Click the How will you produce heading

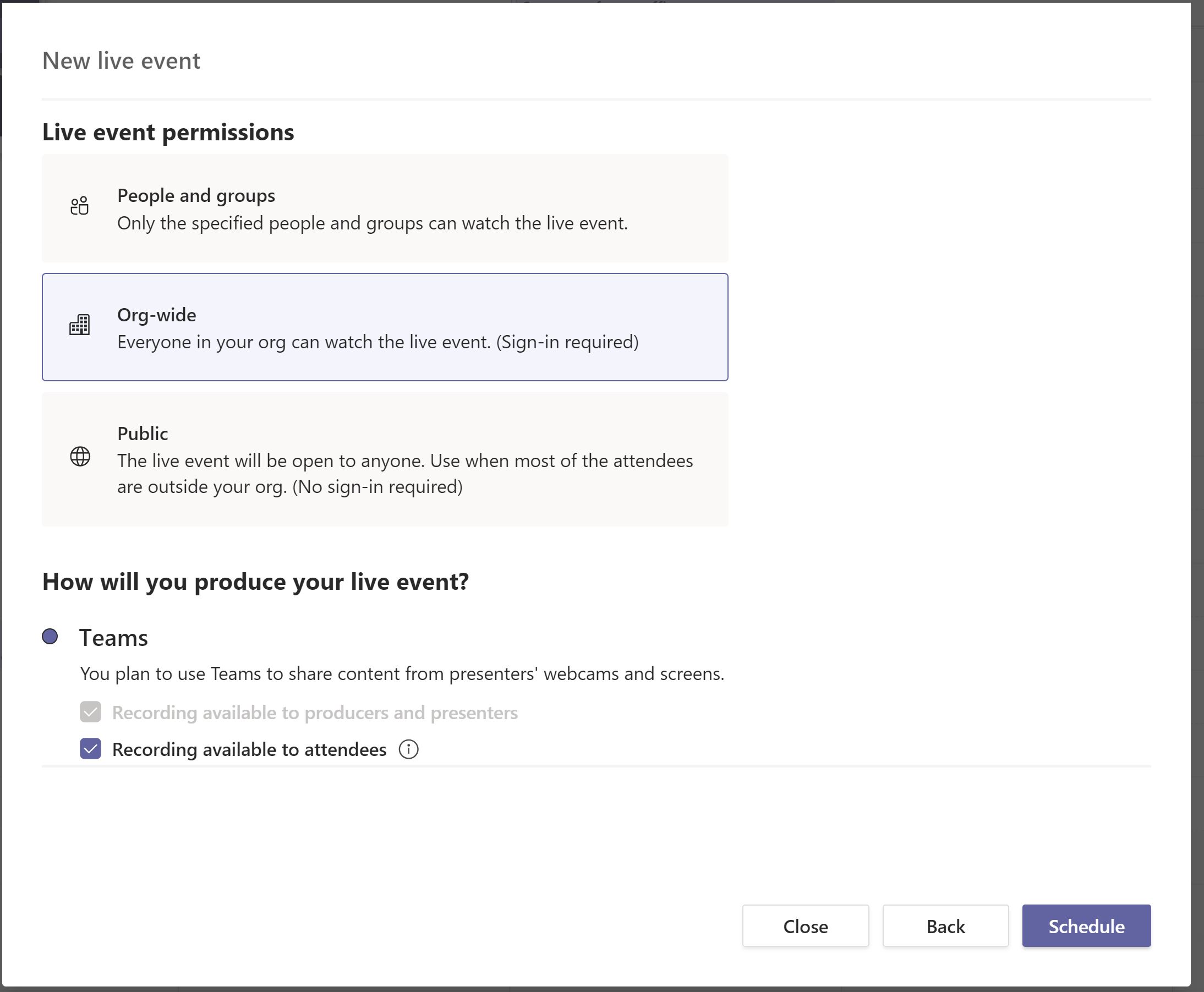(x=255, y=580)
